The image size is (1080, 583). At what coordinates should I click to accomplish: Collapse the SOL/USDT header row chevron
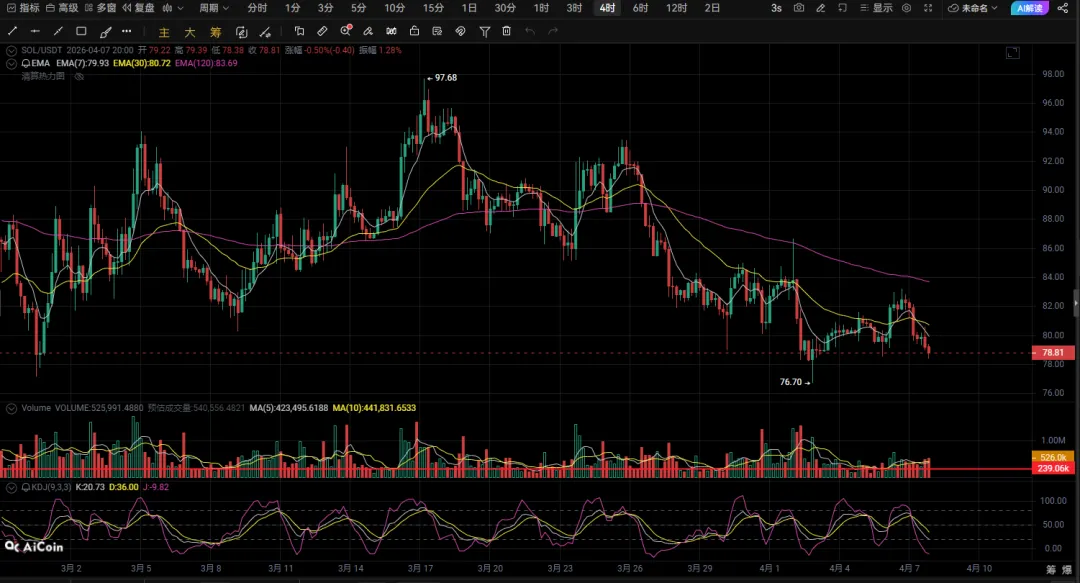[11, 50]
